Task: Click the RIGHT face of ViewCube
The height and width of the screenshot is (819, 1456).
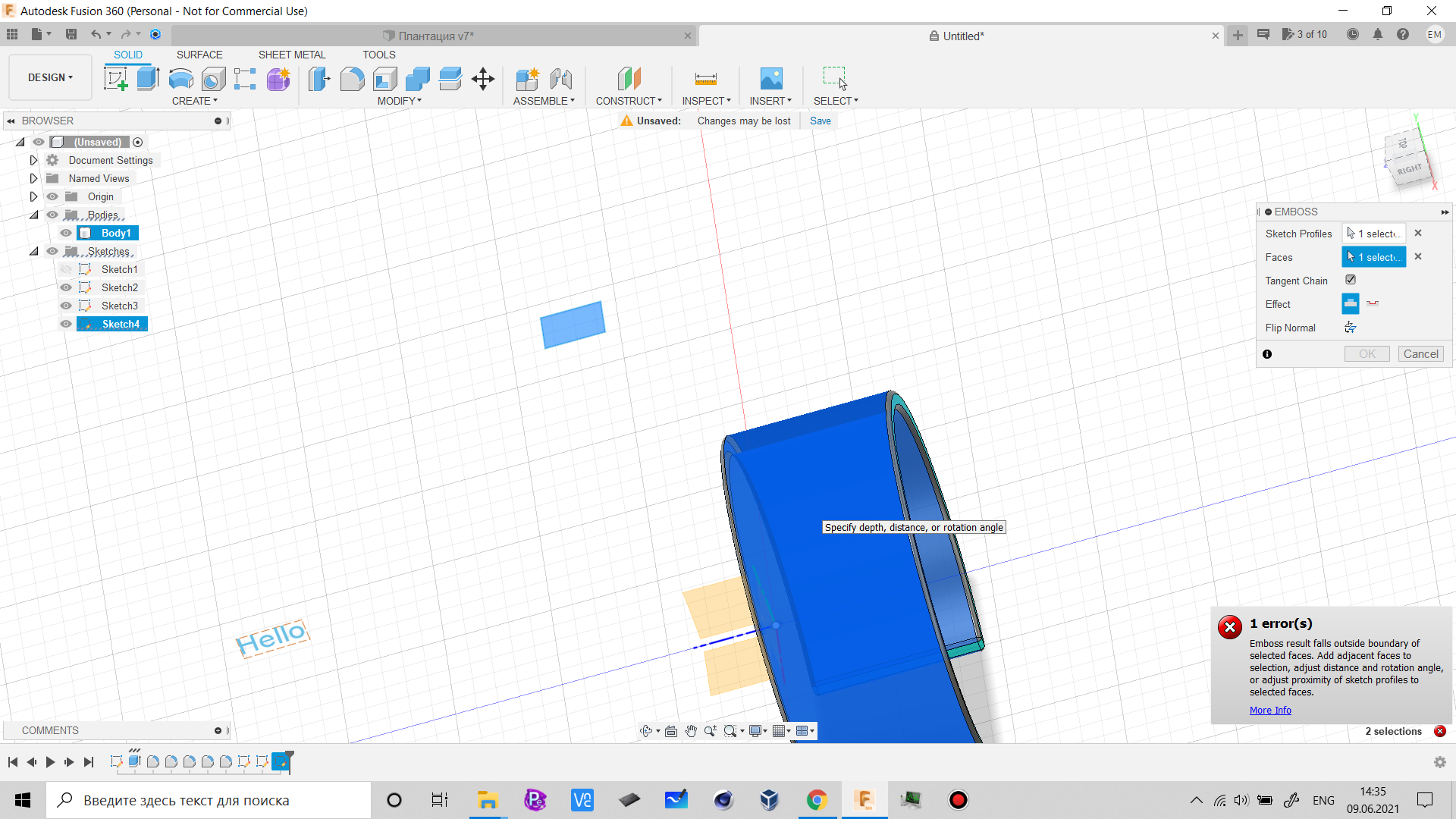Action: point(1409,169)
